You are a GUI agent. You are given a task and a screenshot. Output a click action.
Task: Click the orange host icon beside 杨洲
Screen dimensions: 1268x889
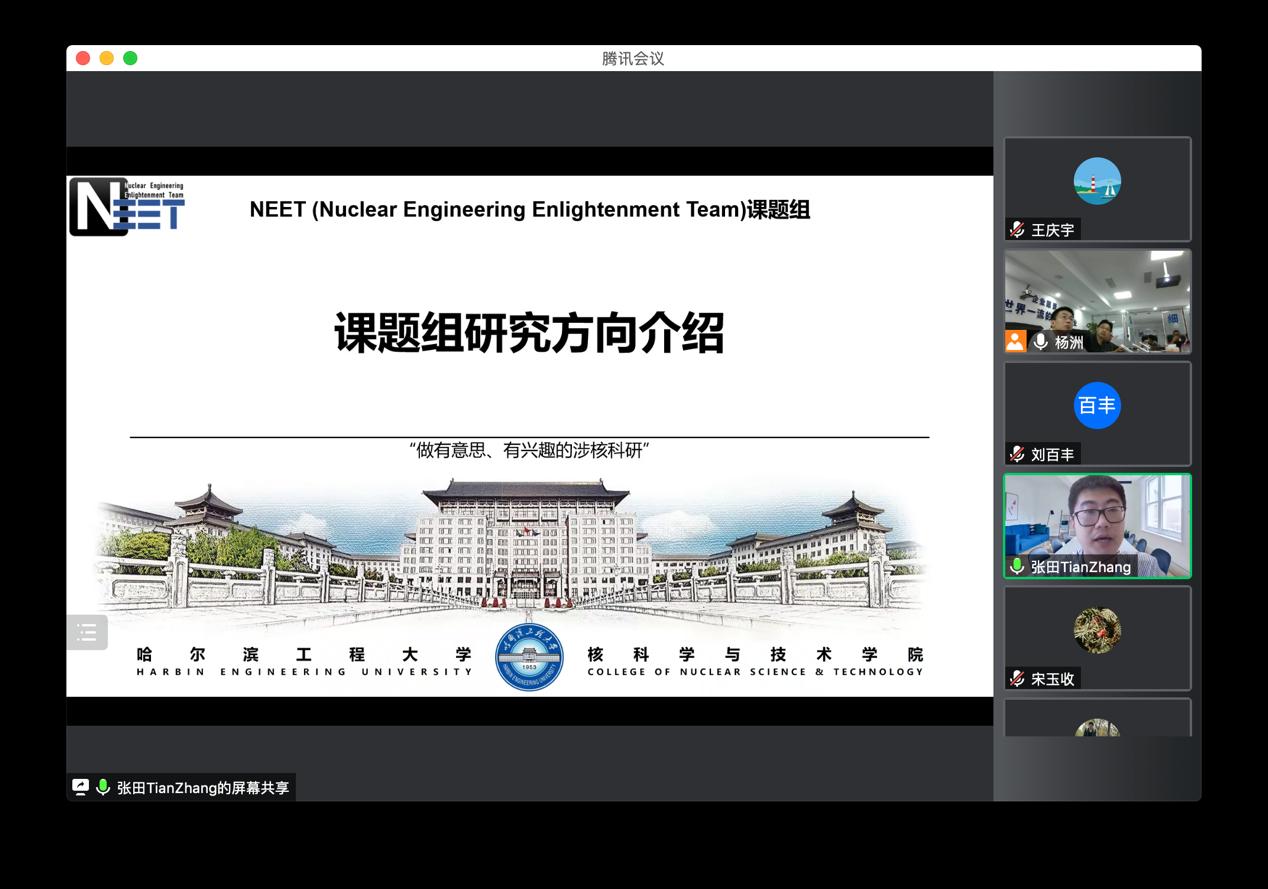click(x=1016, y=342)
